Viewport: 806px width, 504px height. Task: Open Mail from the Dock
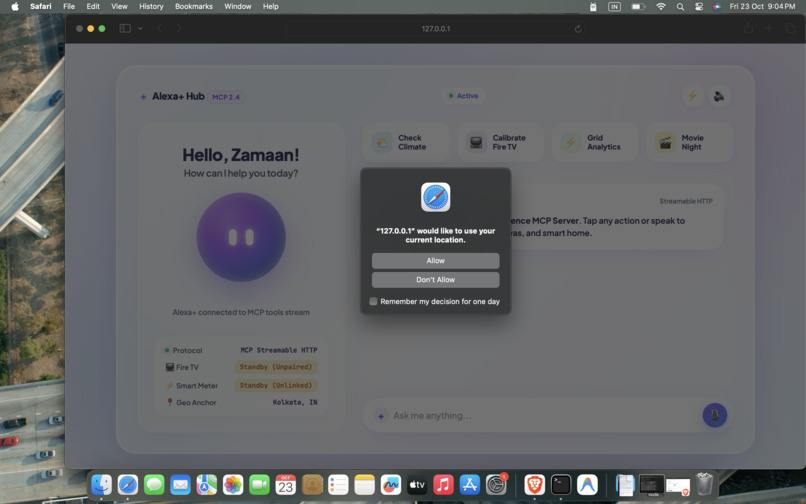point(180,484)
